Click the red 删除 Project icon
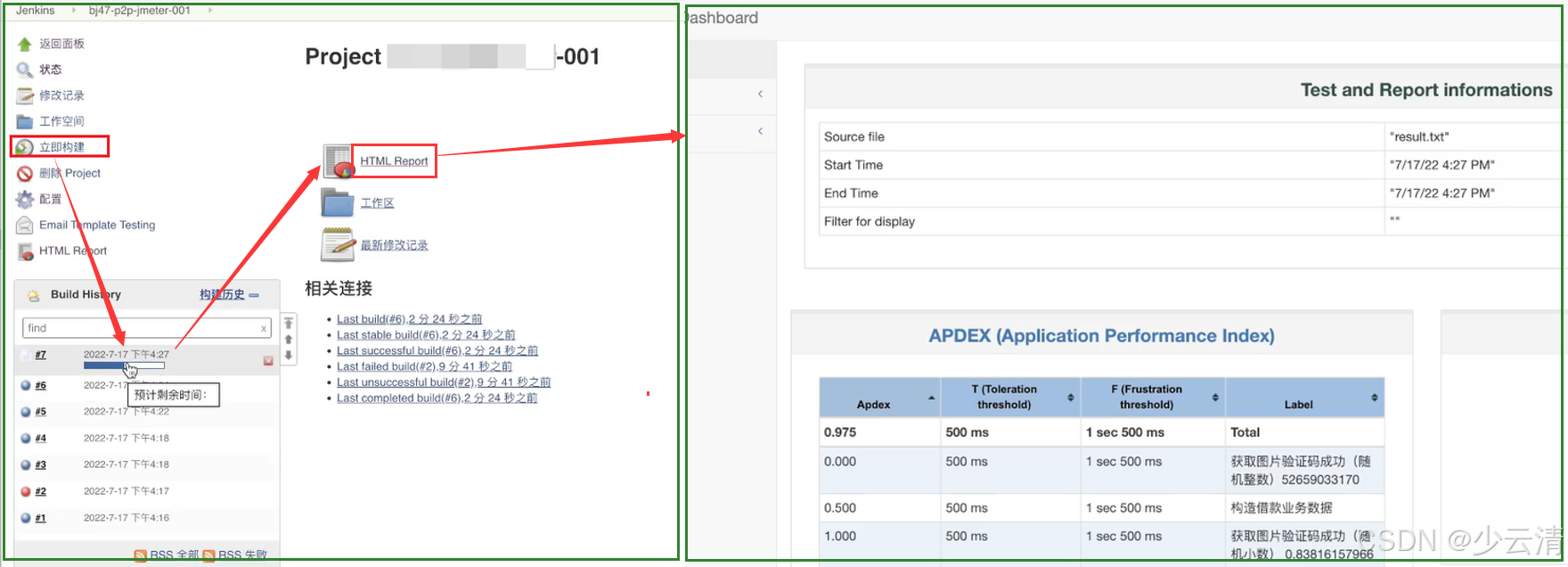1568x567 pixels. tap(25, 174)
